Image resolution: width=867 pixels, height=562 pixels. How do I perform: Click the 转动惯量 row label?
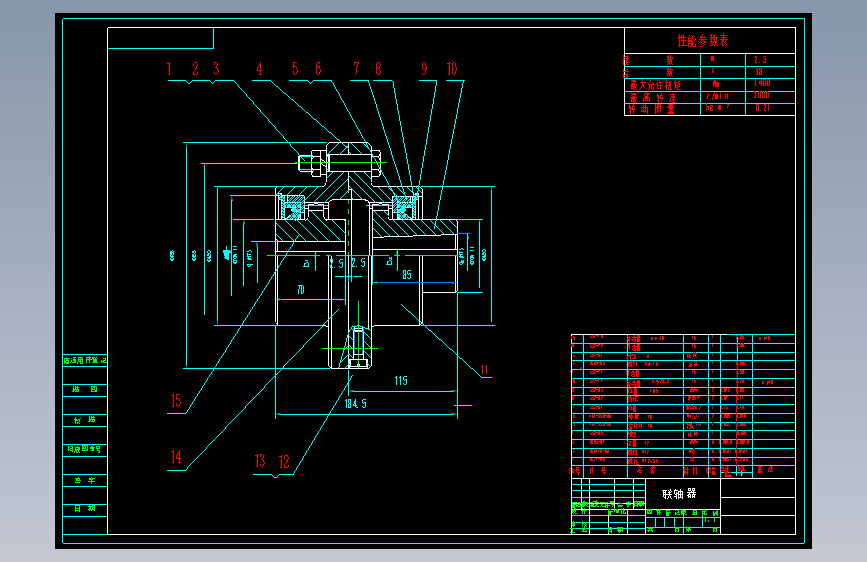coord(651,109)
